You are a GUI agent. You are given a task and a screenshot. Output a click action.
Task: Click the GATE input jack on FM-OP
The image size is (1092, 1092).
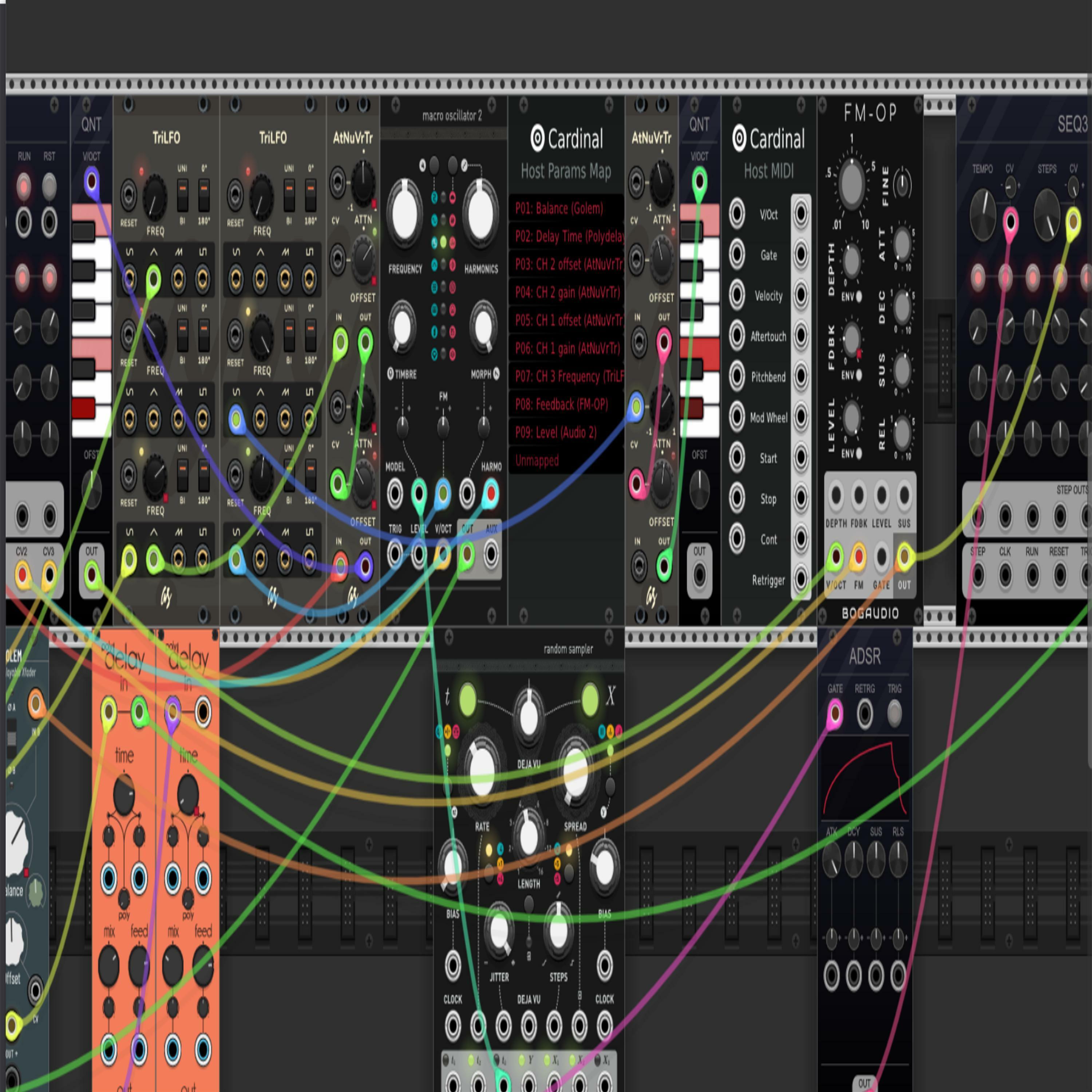pyautogui.click(x=881, y=557)
